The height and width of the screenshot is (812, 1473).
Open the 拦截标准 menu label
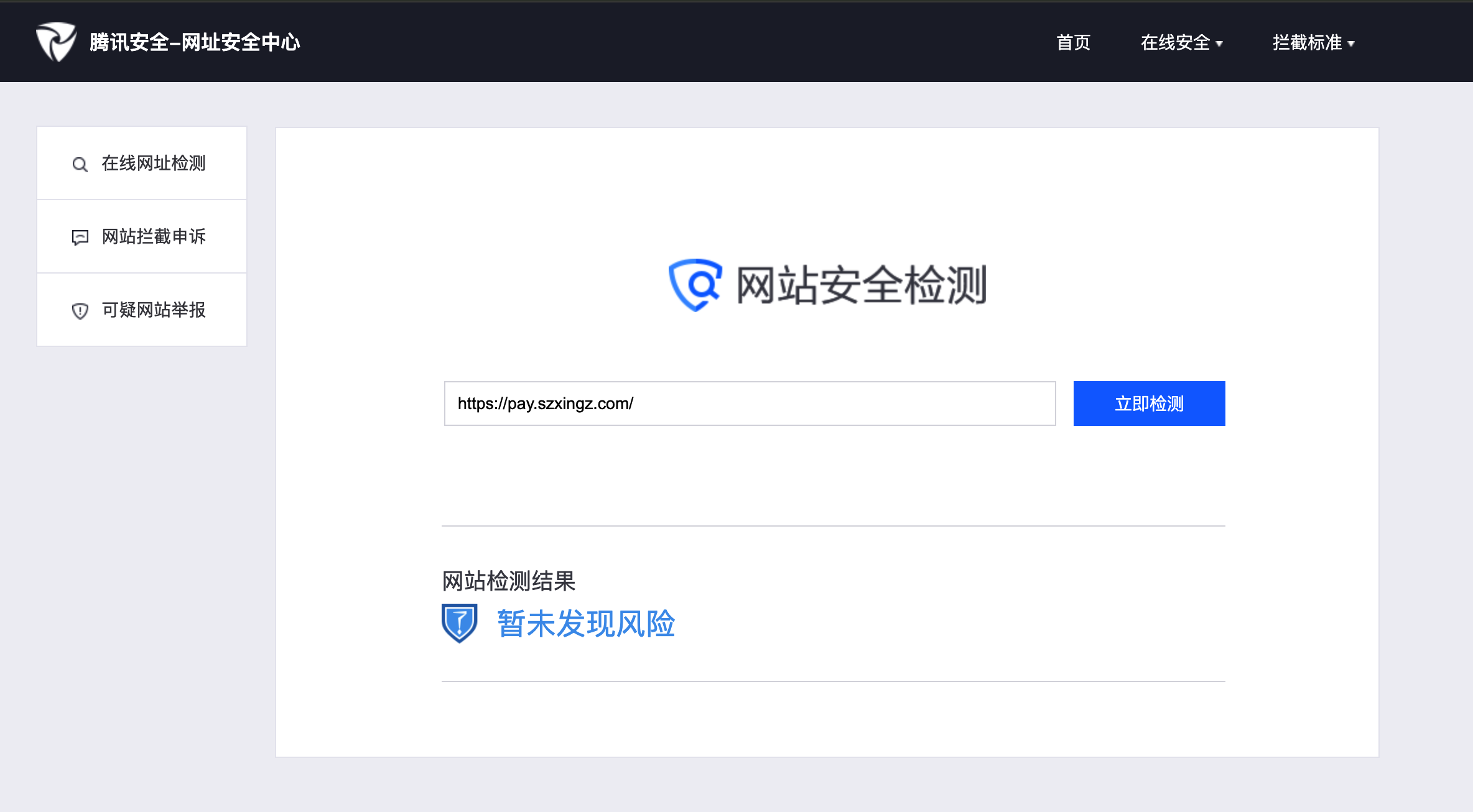tap(1306, 42)
